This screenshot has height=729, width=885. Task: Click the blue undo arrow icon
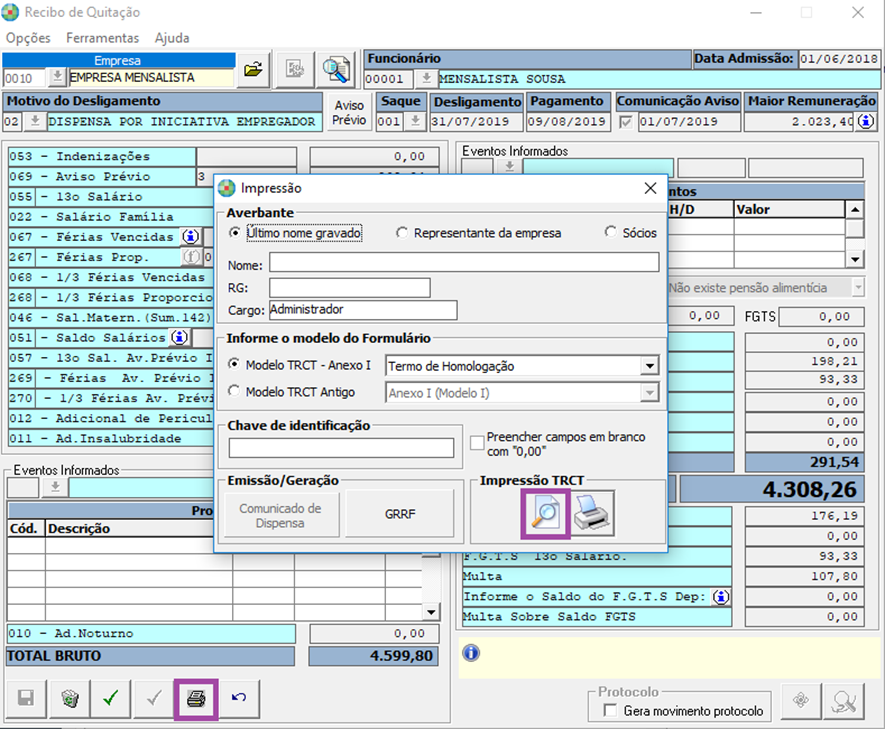tap(239, 699)
